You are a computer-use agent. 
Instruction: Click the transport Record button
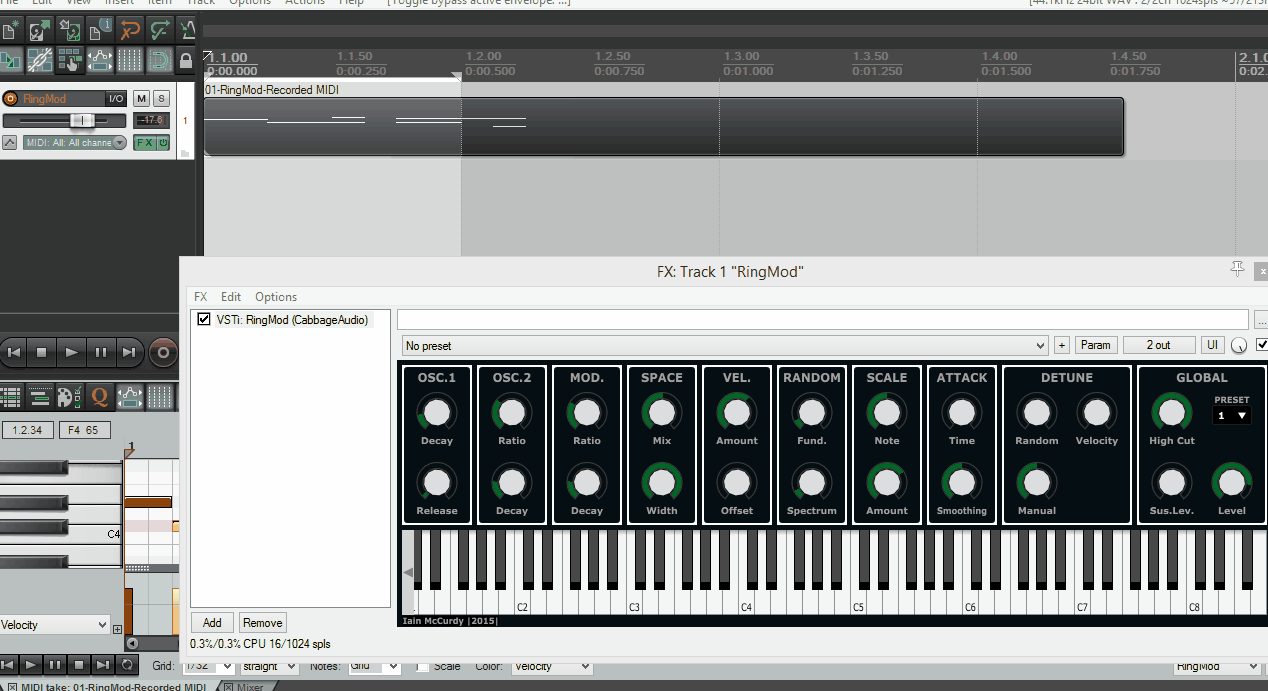click(163, 352)
